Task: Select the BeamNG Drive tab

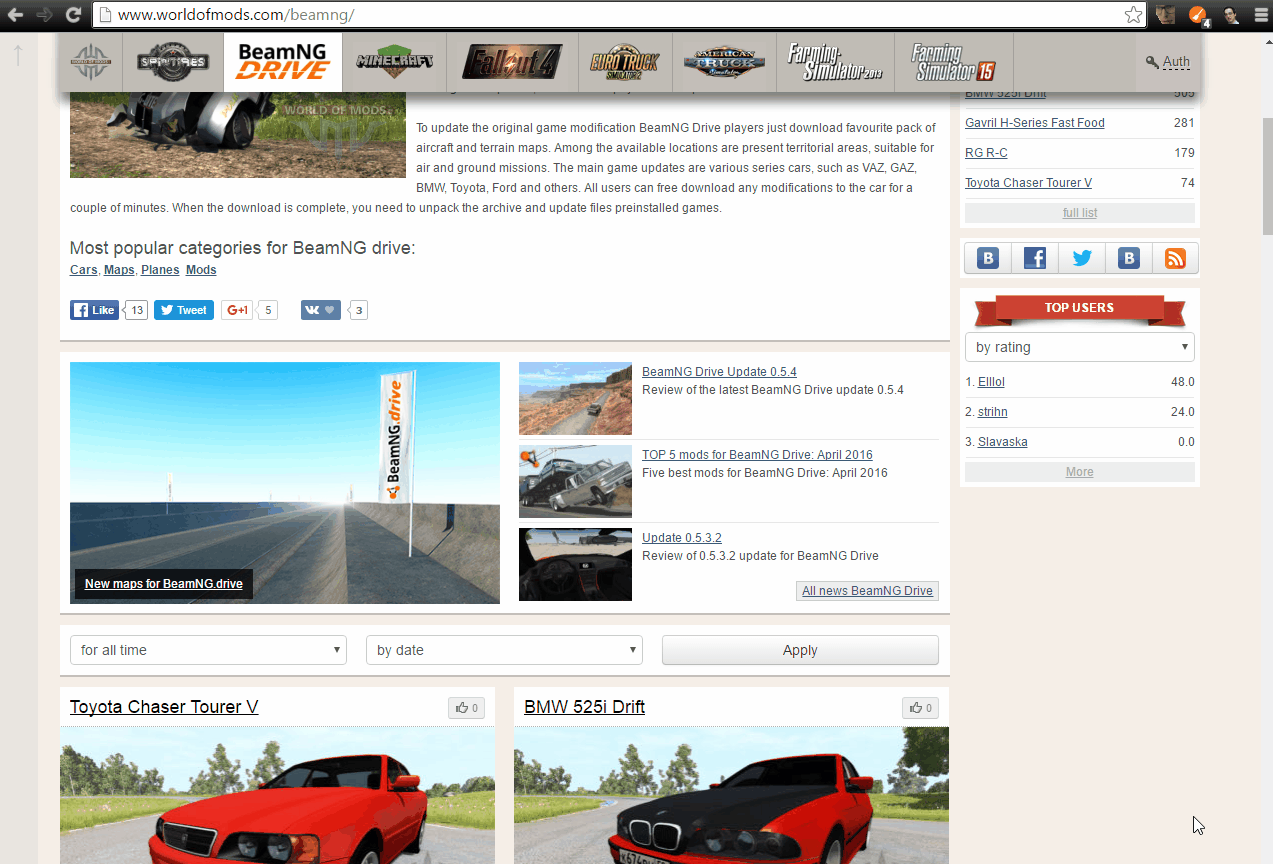Action: [283, 62]
